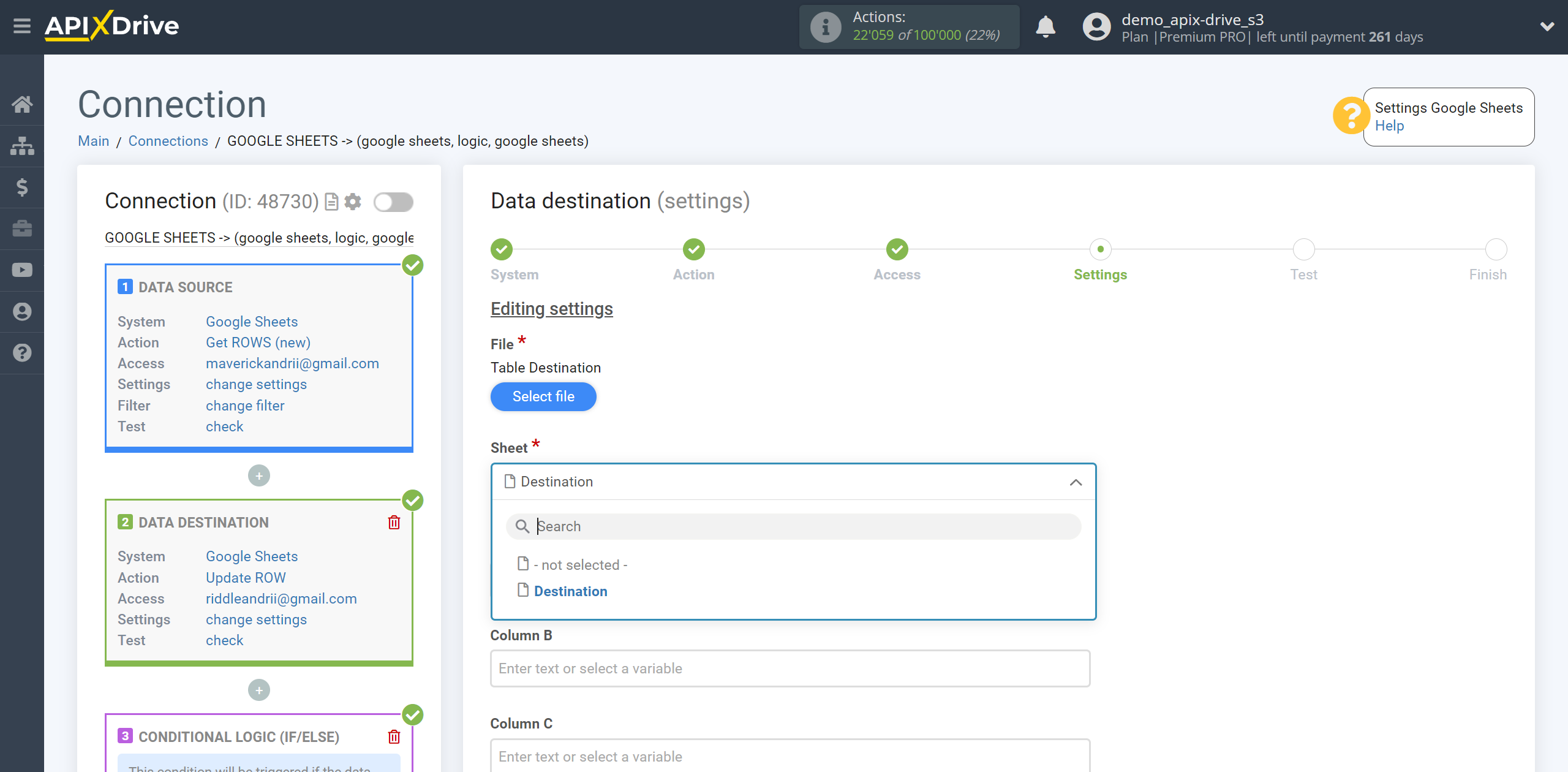The height and width of the screenshot is (772, 1568).
Task: Go to the Access step
Action: (x=897, y=249)
